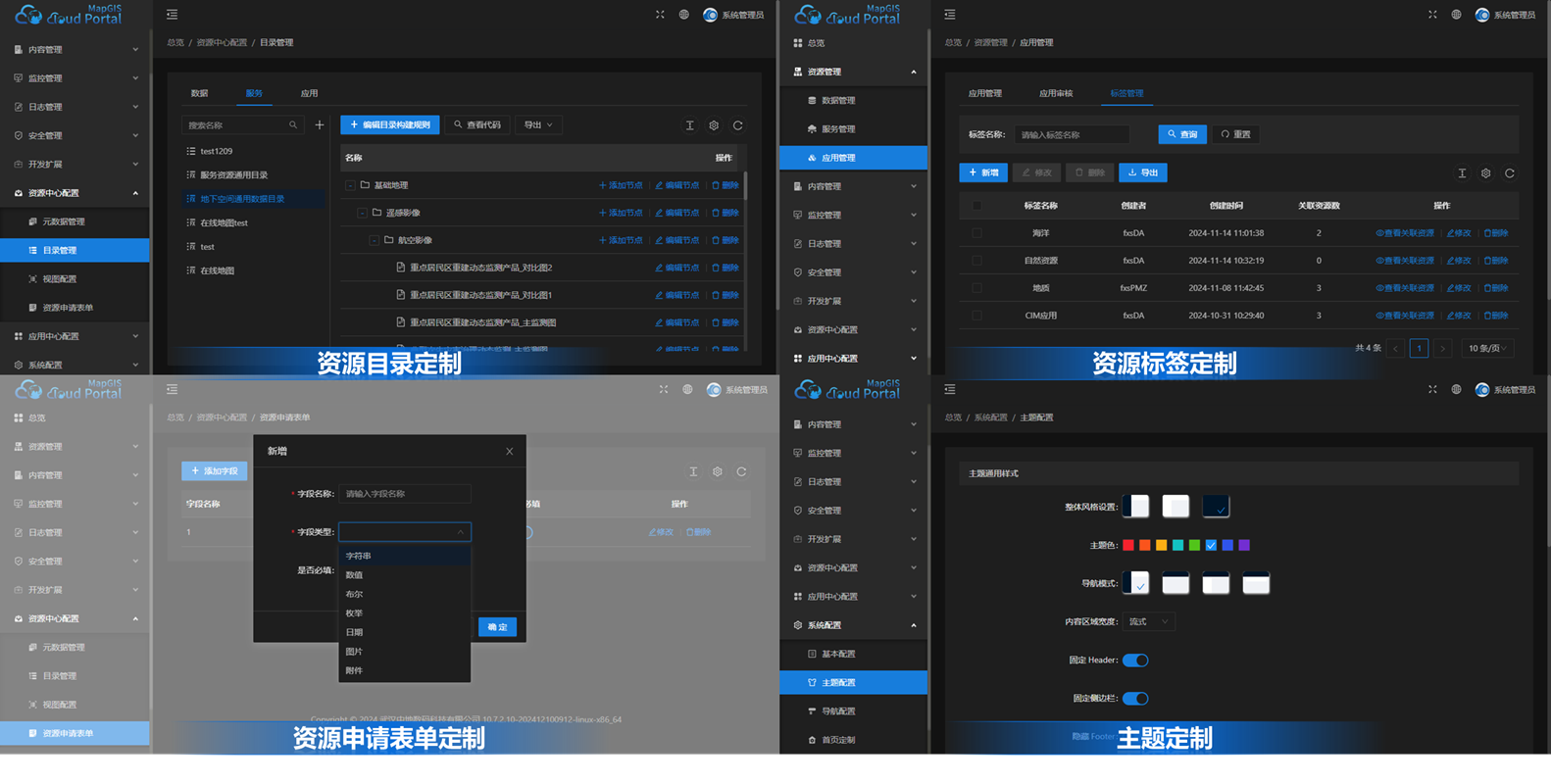Click the 请输入字段名称 input field

405,494
